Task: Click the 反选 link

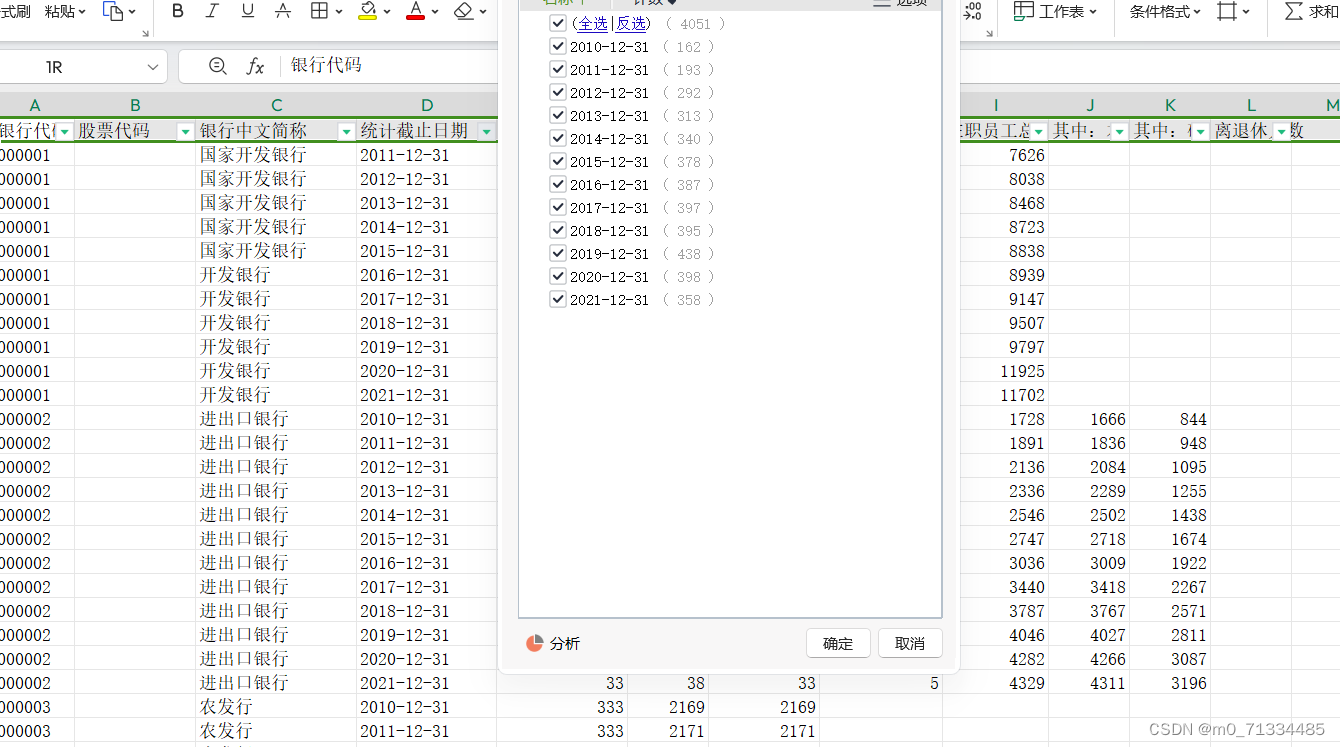Action: pyautogui.click(x=631, y=23)
